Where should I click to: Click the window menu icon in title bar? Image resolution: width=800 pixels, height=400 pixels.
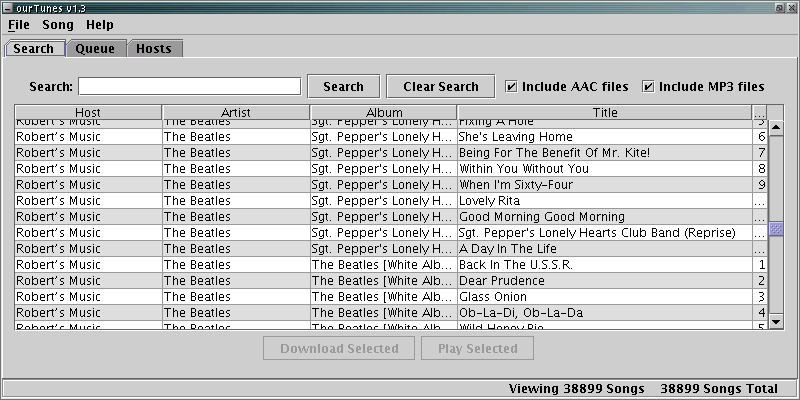(7, 8)
